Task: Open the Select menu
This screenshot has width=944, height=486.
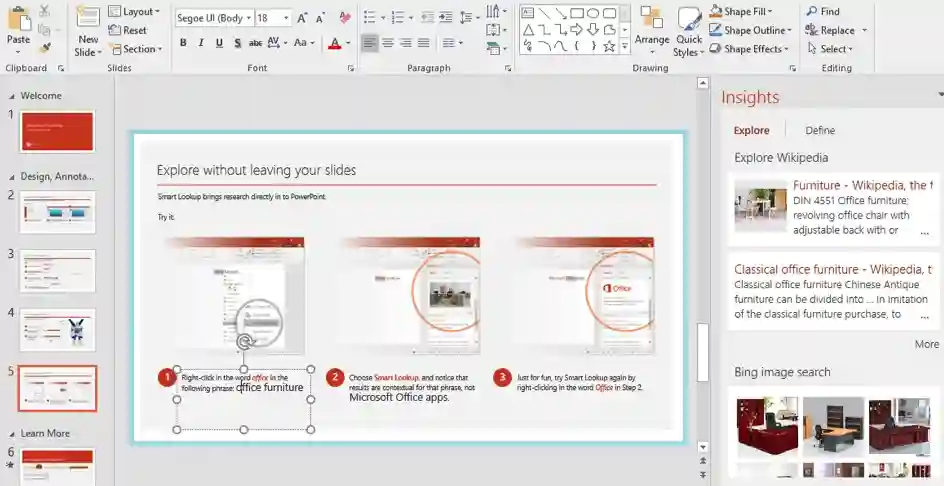Action: pos(830,49)
